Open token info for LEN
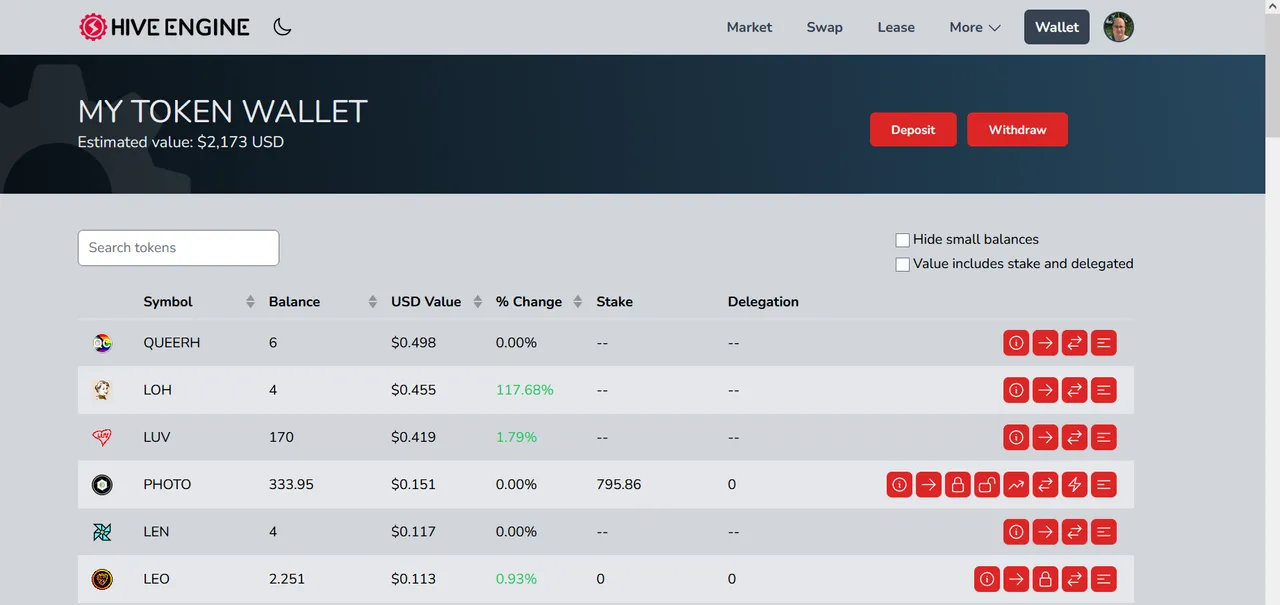Image resolution: width=1280 pixels, height=605 pixels. pos(1016,532)
